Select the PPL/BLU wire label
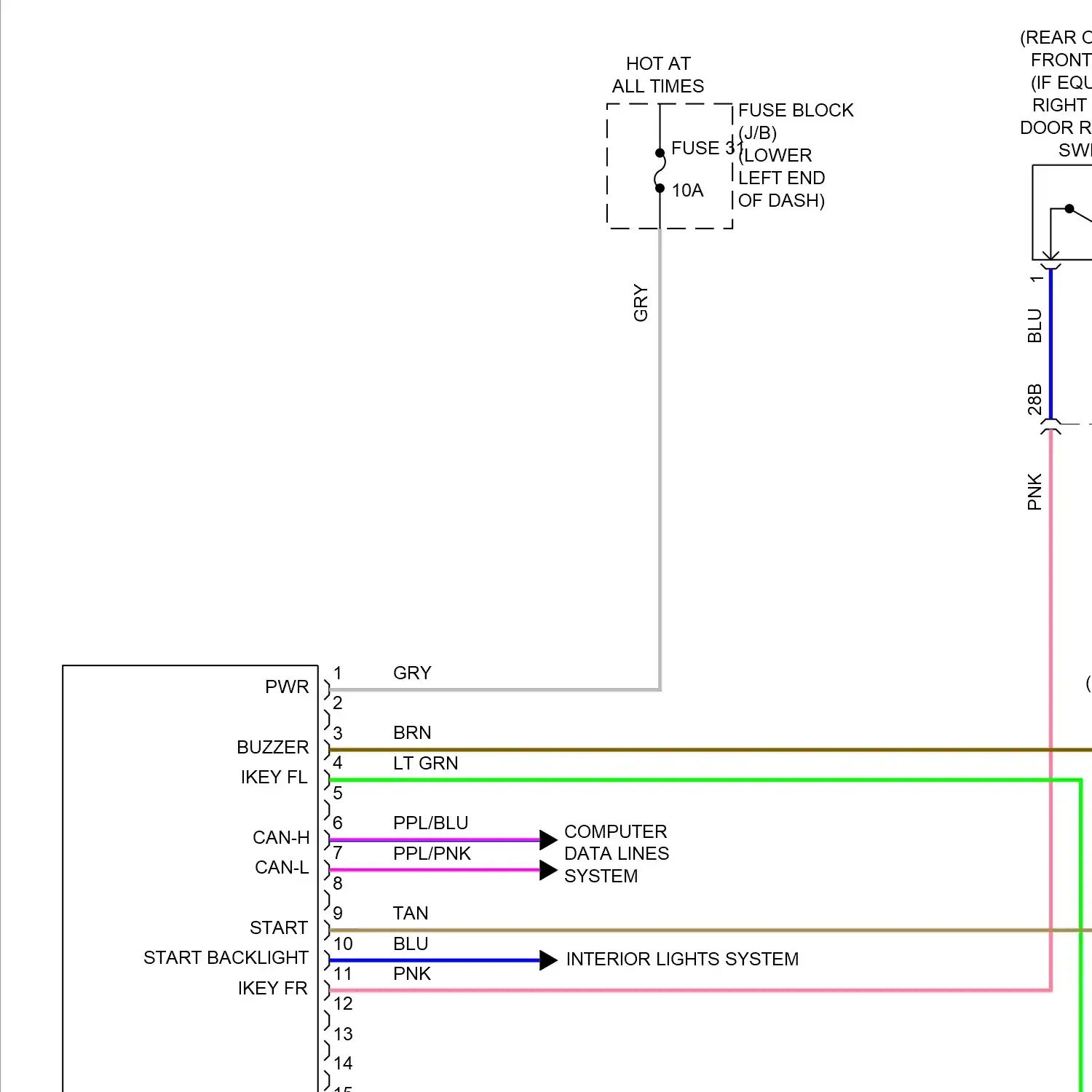 pyautogui.click(x=431, y=823)
